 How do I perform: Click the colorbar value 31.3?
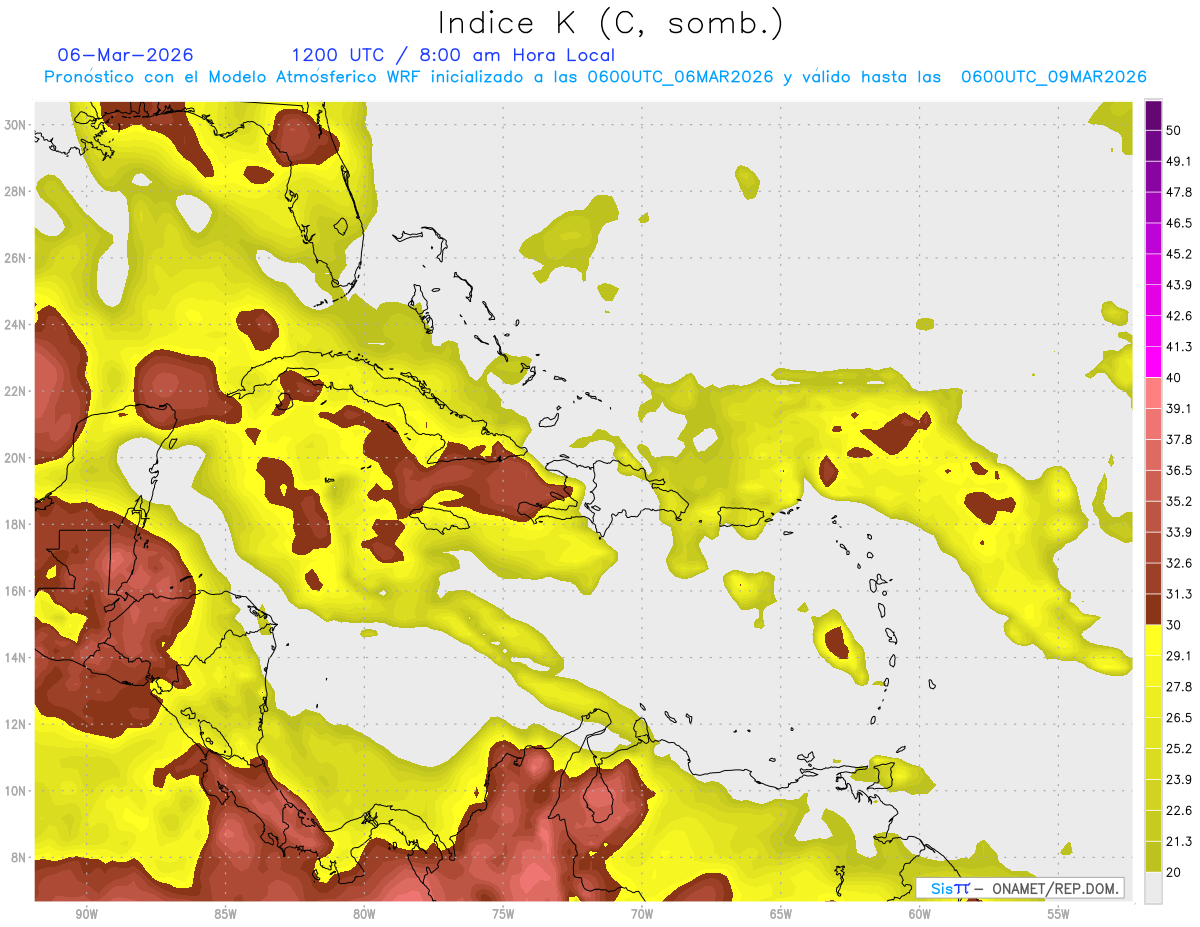click(1179, 594)
